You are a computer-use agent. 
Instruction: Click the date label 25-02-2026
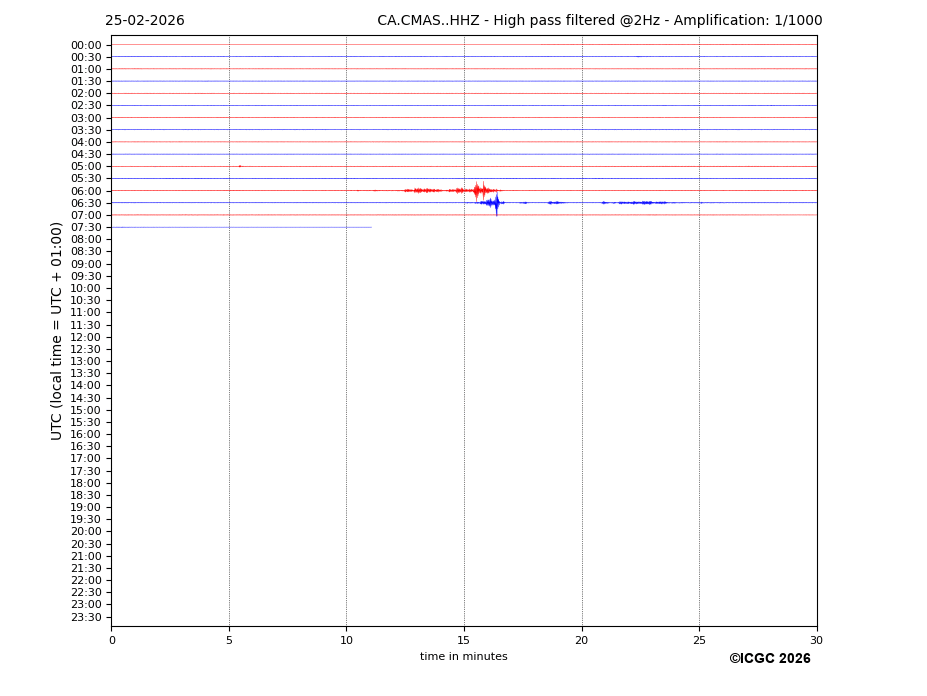[x=144, y=21]
